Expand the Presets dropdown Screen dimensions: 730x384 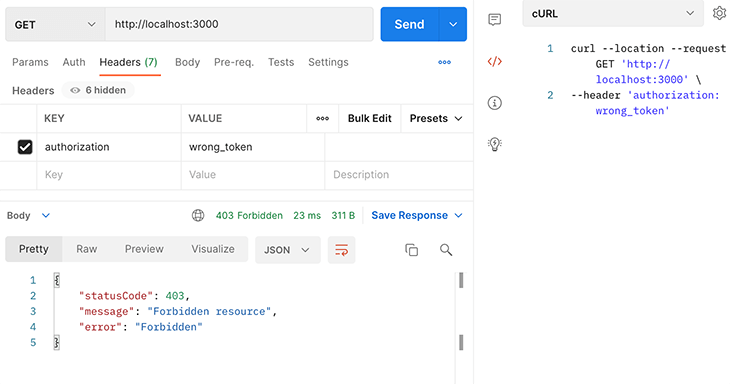click(x=436, y=119)
